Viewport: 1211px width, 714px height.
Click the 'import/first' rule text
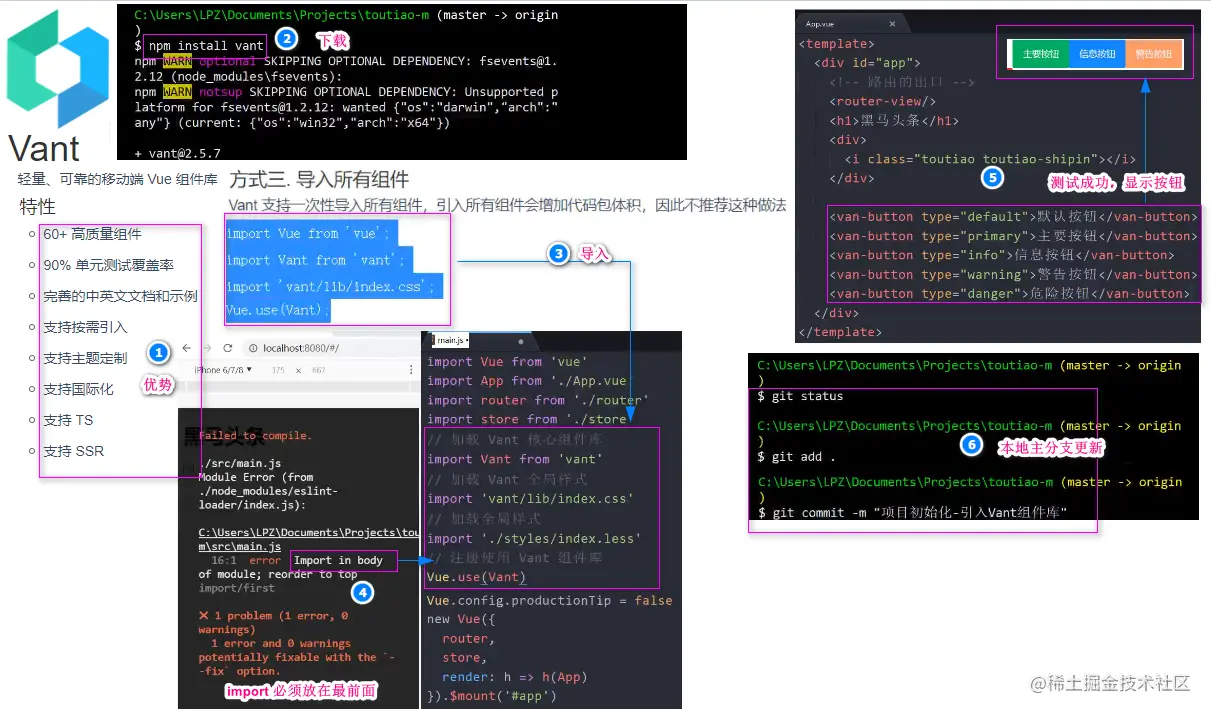pos(236,588)
